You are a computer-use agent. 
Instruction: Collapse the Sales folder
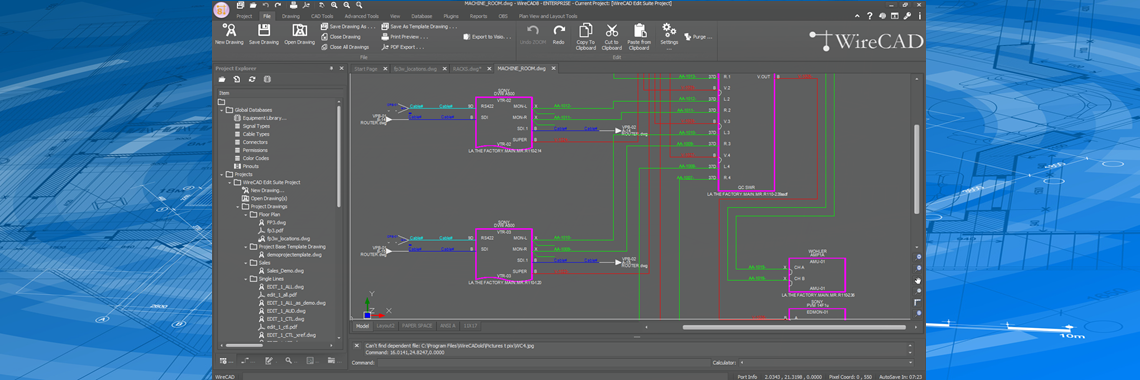click(x=245, y=262)
